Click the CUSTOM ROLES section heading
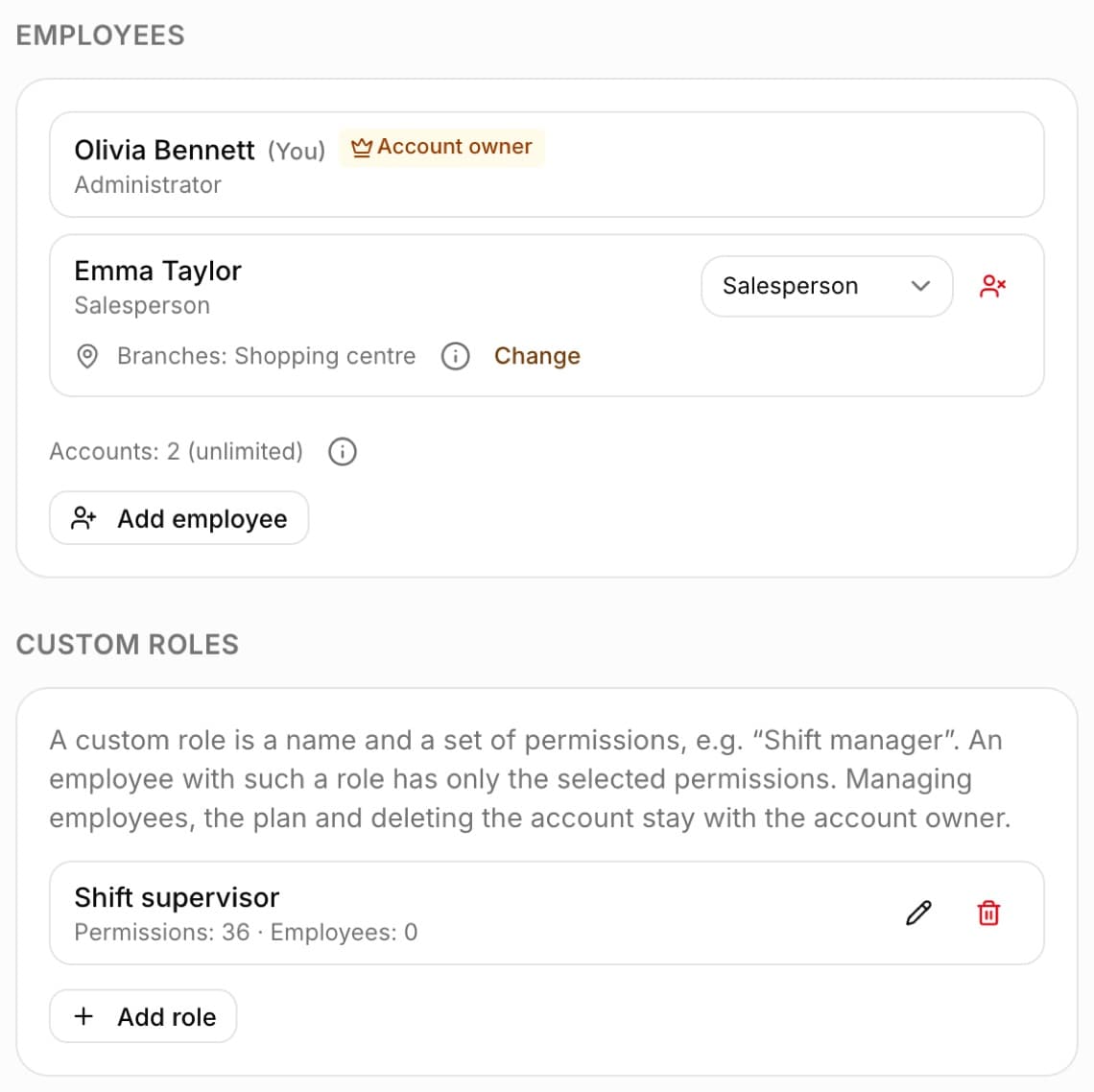Viewport: 1094px width, 1092px height. [128, 645]
